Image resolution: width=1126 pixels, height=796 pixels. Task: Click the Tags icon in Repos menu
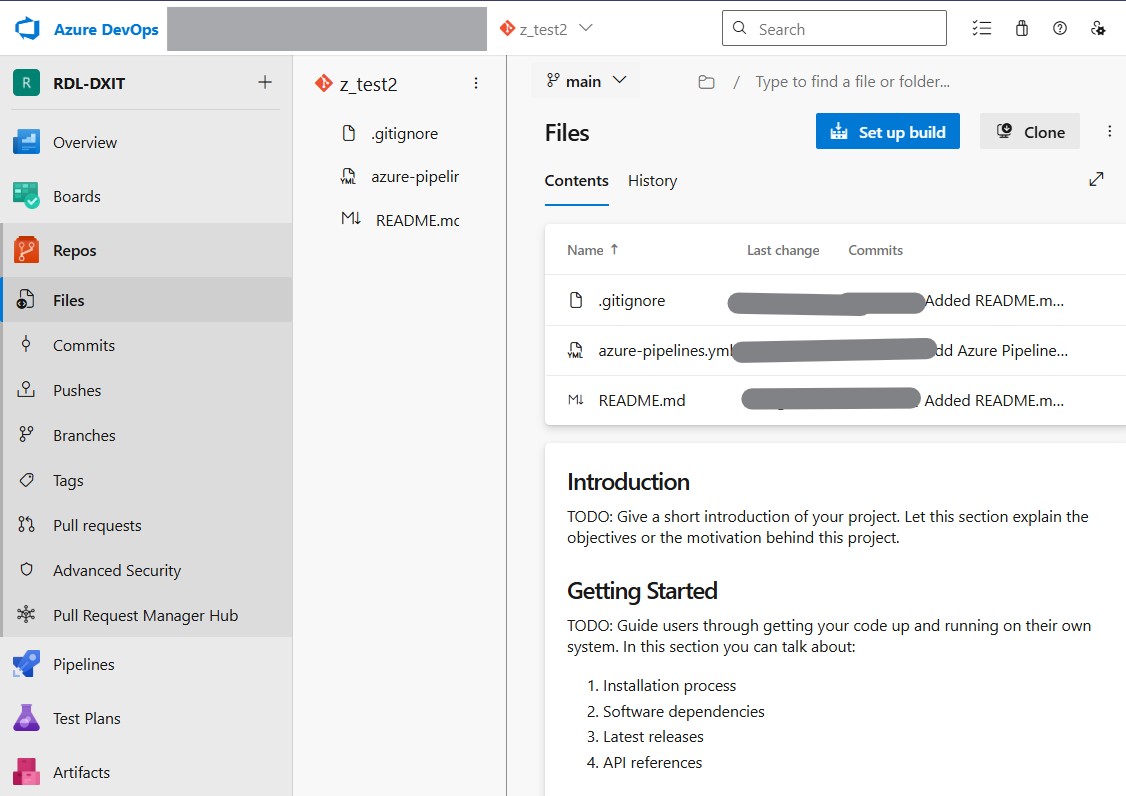coord(26,480)
